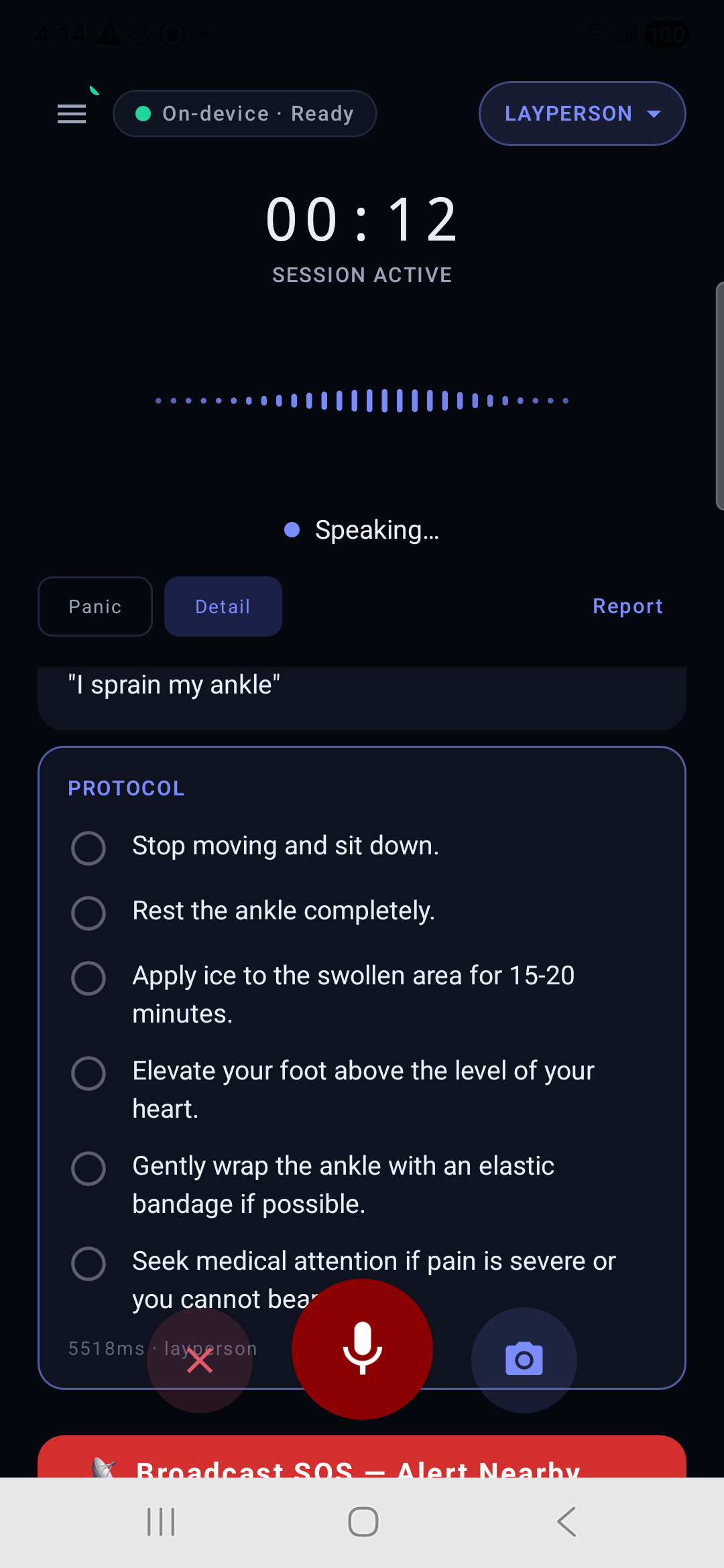Tap the red microphone button
The height and width of the screenshot is (1568, 724).
tap(362, 1349)
